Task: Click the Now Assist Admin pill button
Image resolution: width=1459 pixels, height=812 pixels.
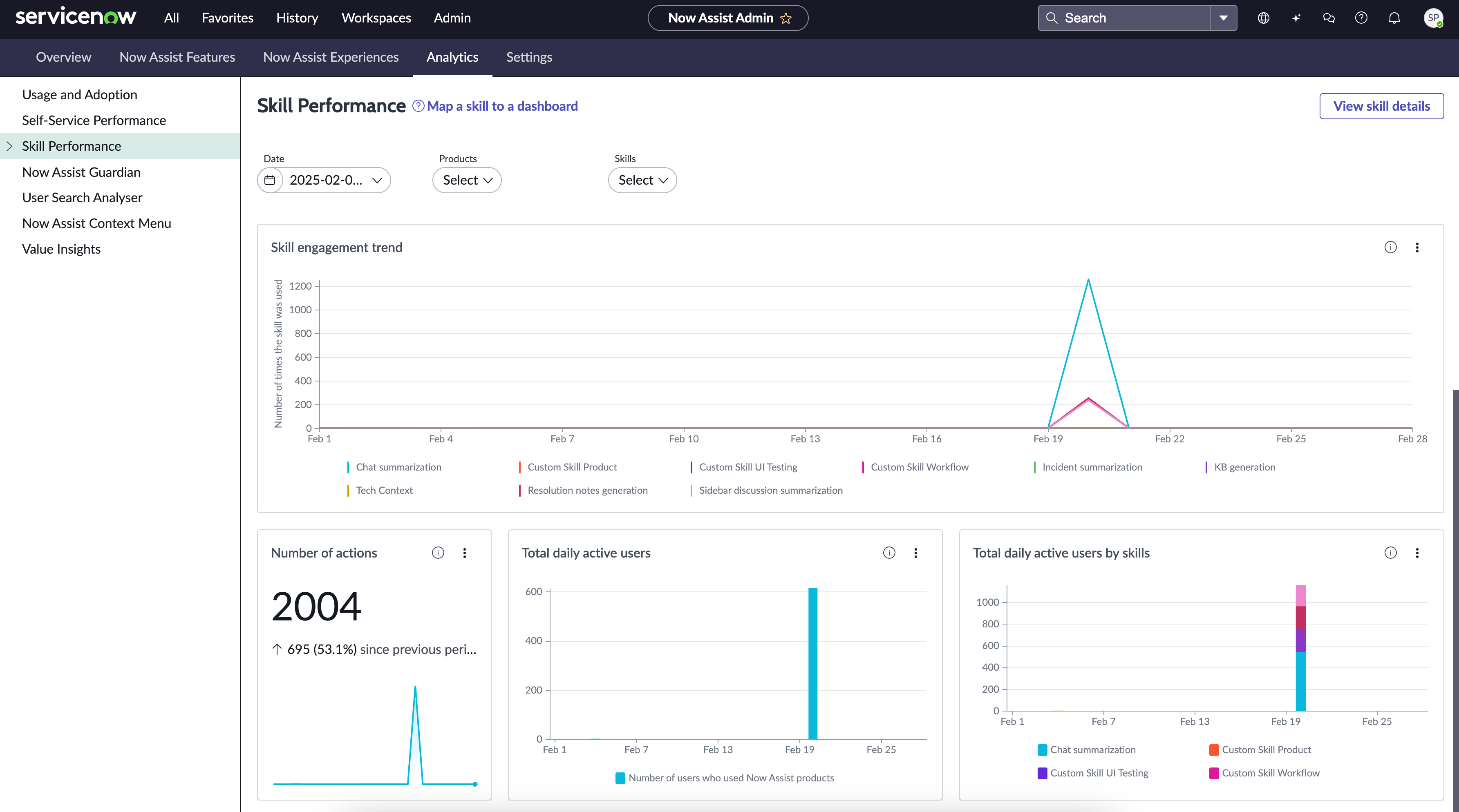Action: pyautogui.click(x=728, y=18)
